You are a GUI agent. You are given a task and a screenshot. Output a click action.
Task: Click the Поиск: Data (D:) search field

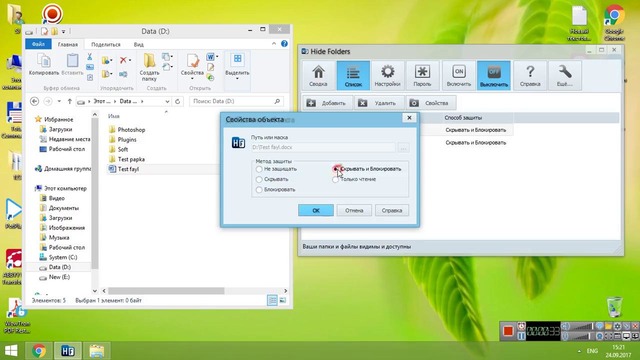coord(236,101)
